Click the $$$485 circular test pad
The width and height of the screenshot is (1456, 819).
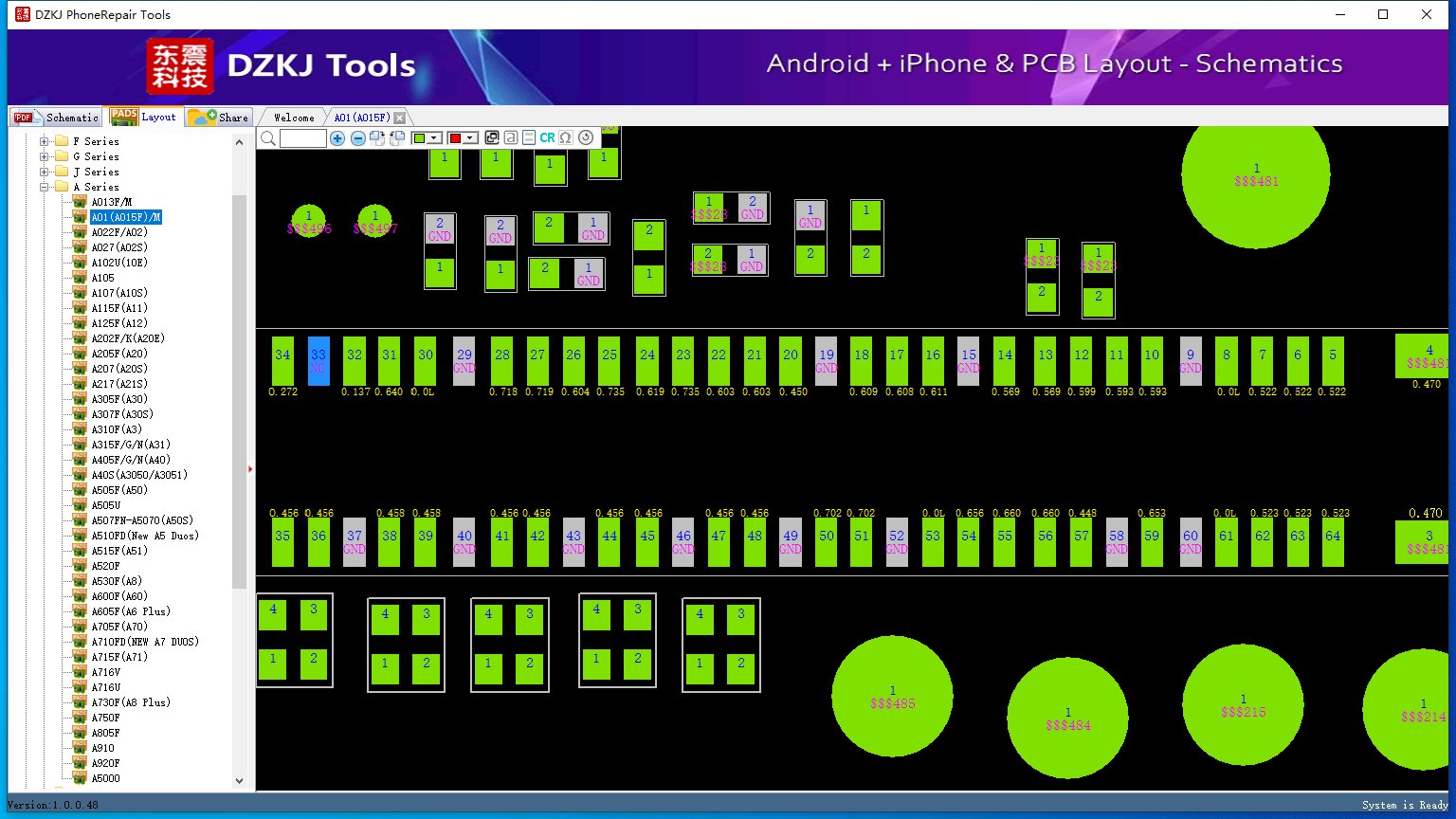[x=892, y=697]
